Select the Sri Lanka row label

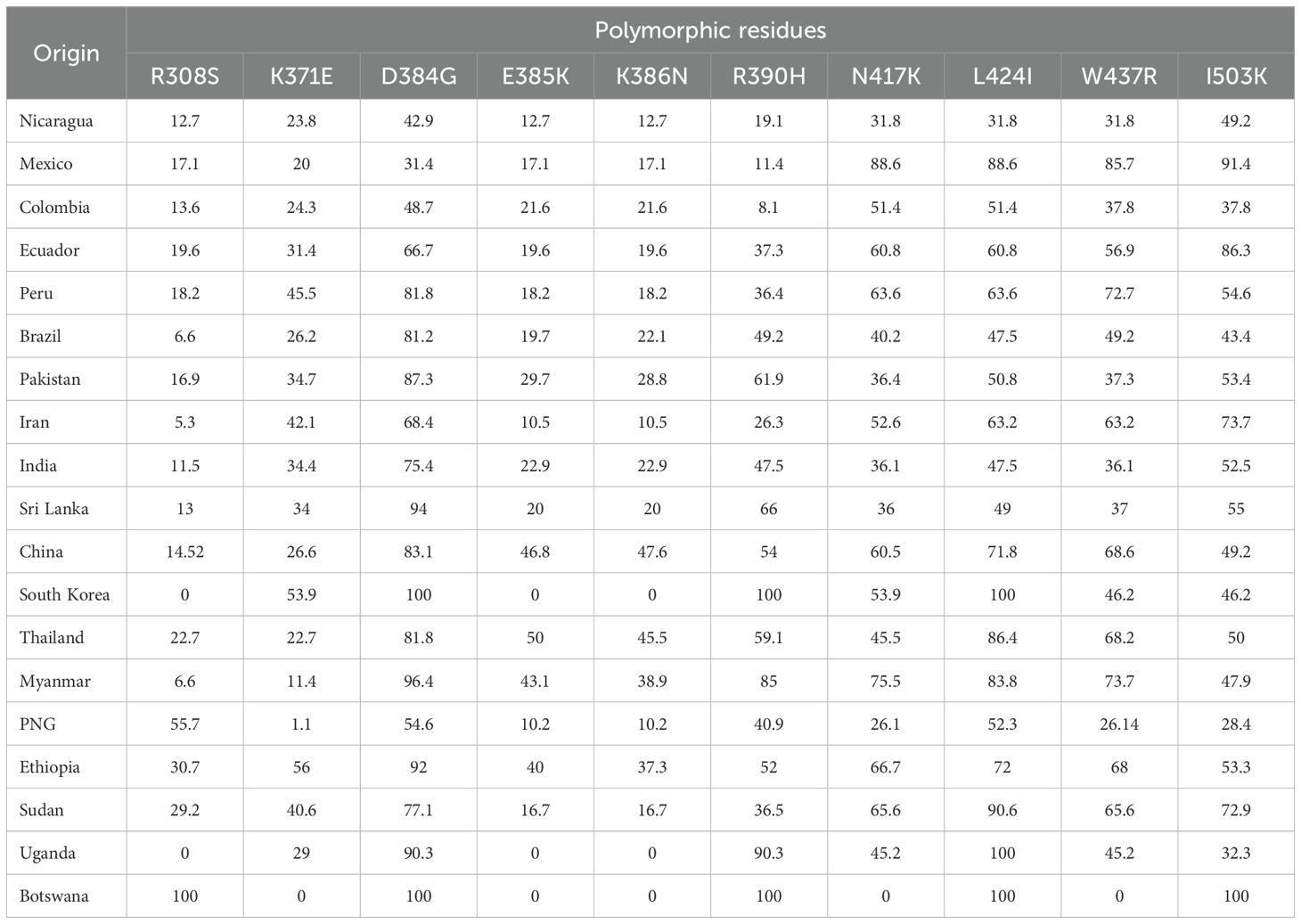coord(53,509)
